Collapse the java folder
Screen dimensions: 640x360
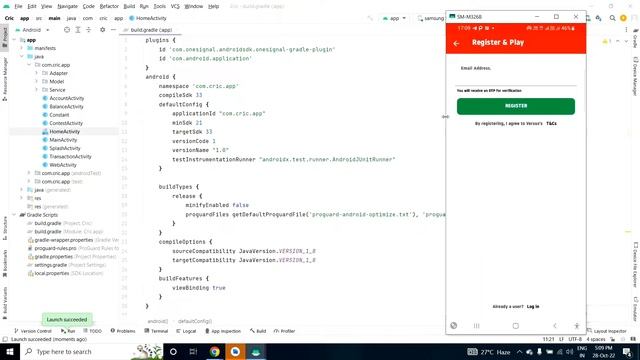click(x=22, y=57)
